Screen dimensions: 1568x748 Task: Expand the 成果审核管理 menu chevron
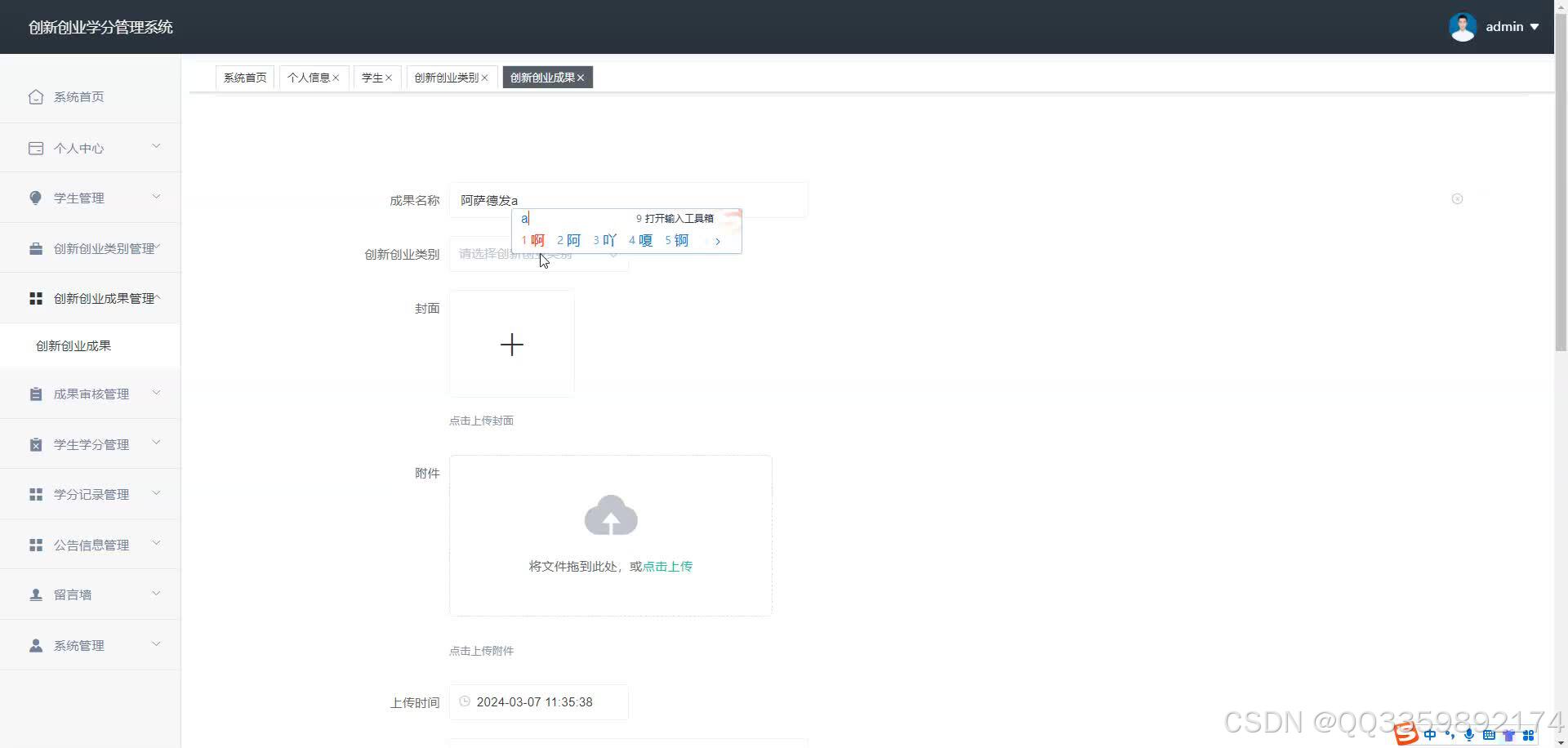pyautogui.click(x=156, y=392)
